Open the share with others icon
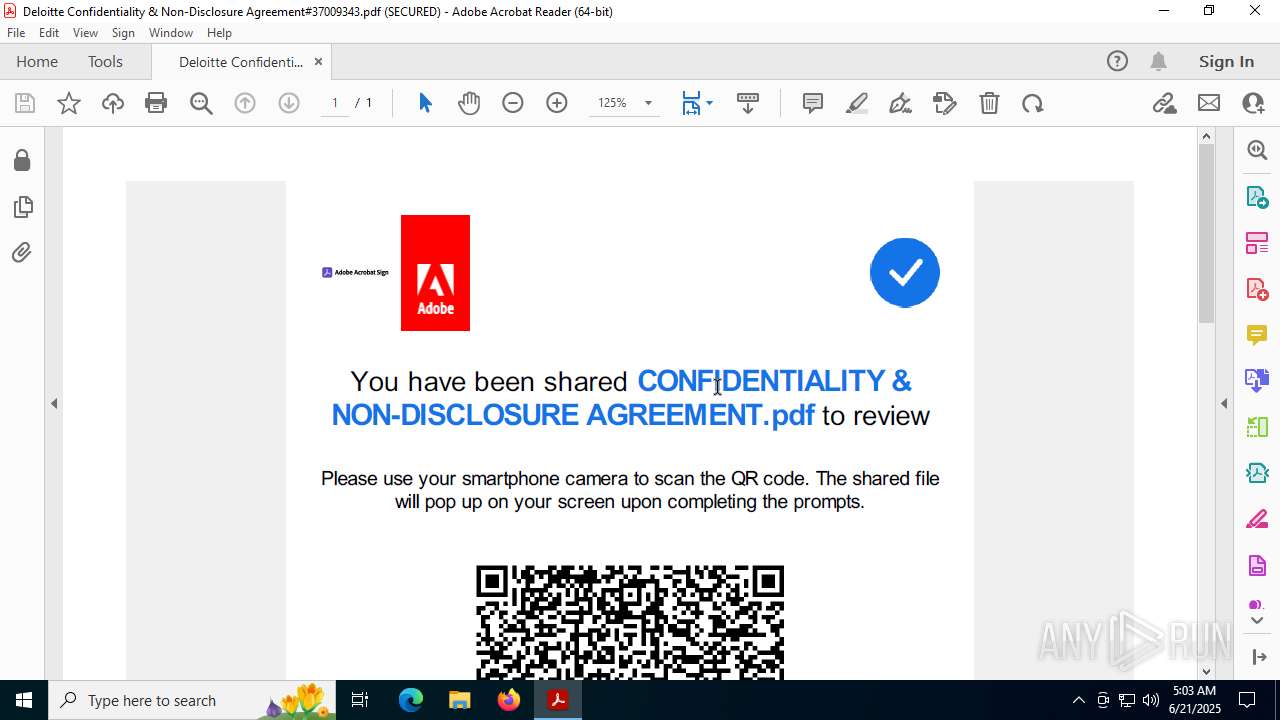 coord(1253,103)
